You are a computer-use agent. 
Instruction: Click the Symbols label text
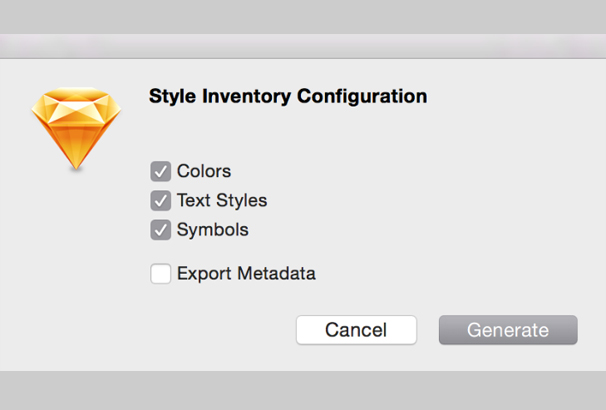click(x=212, y=230)
